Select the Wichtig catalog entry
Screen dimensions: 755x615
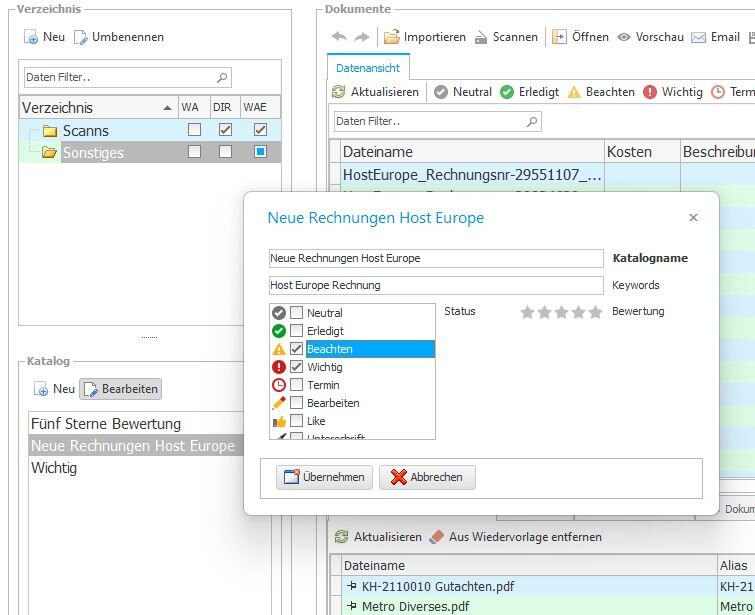[x=137, y=468]
